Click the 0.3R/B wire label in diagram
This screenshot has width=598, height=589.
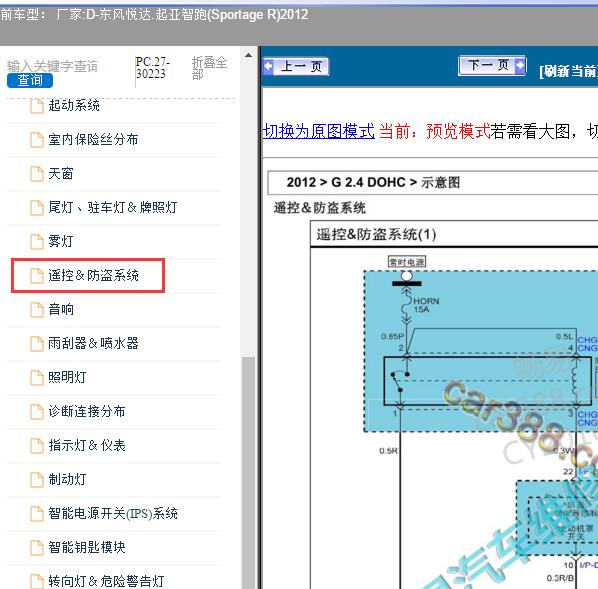[x=559, y=578]
